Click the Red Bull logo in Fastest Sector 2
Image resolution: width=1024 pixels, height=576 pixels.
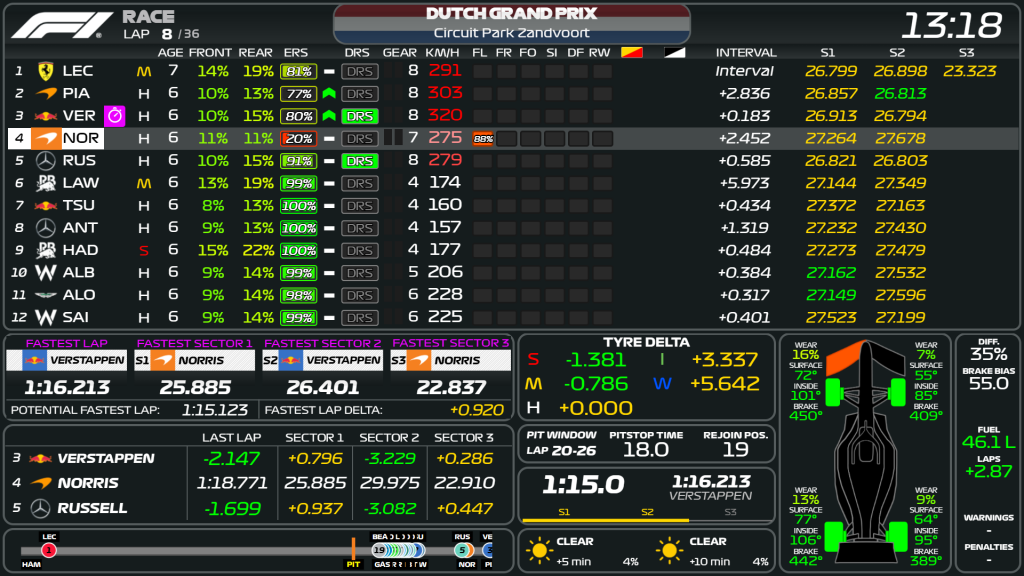click(x=291, y=360)
